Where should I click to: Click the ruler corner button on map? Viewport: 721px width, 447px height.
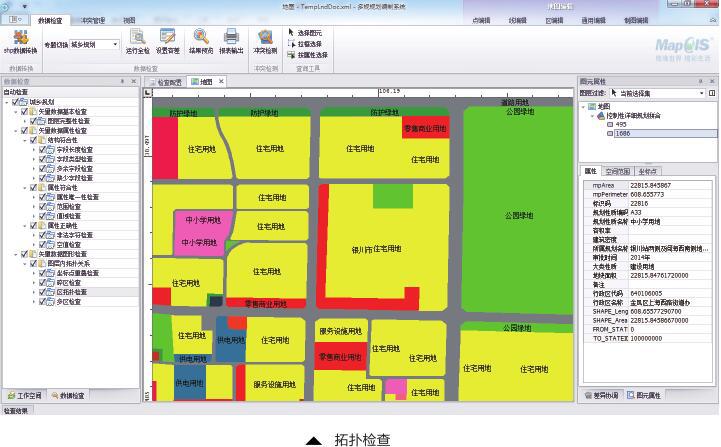(x=148, y=93)
